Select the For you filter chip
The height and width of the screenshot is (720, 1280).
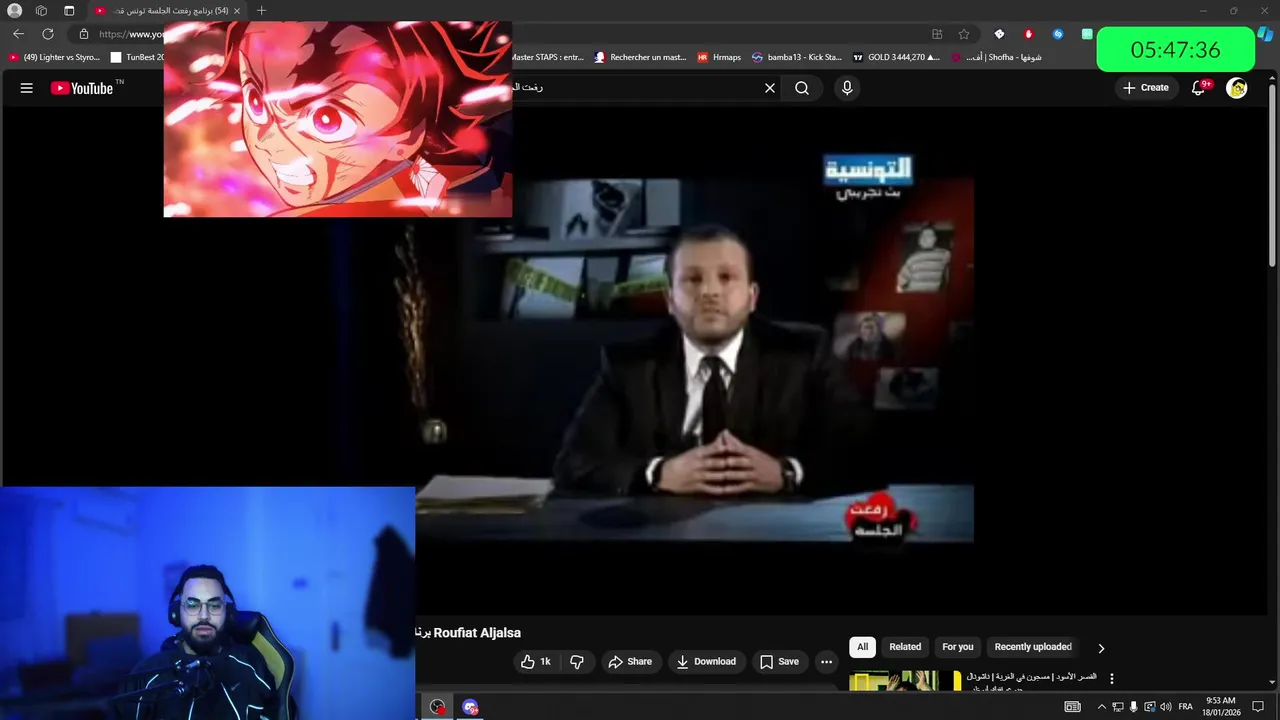(x=957, y=647)
